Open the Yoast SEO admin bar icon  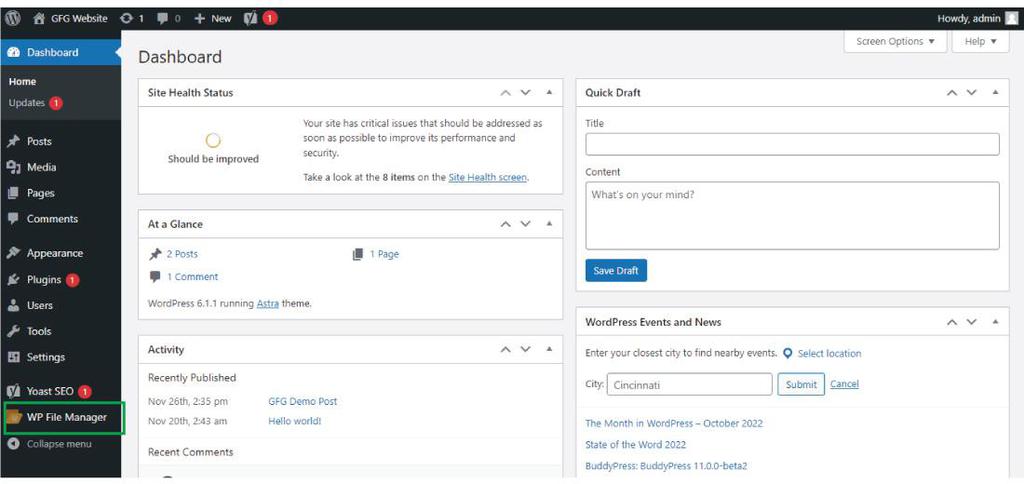point(251,18)
